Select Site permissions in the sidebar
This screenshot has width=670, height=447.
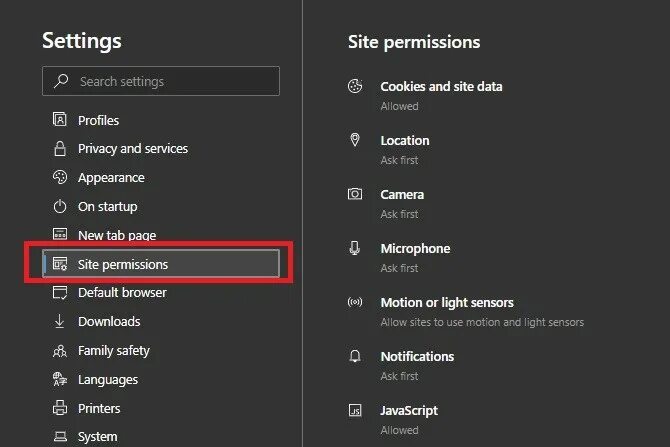click(122, 264)
